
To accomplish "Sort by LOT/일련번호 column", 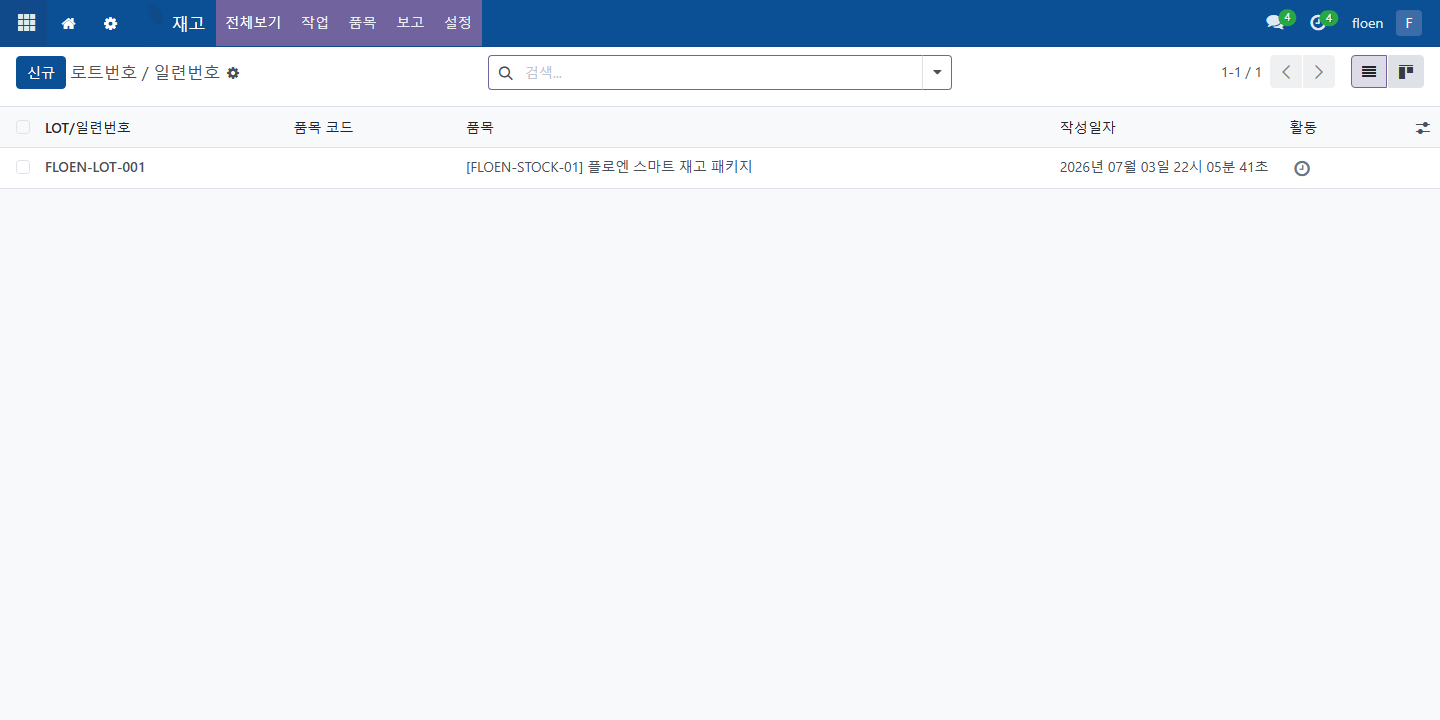I will click(x=88, y=127).
